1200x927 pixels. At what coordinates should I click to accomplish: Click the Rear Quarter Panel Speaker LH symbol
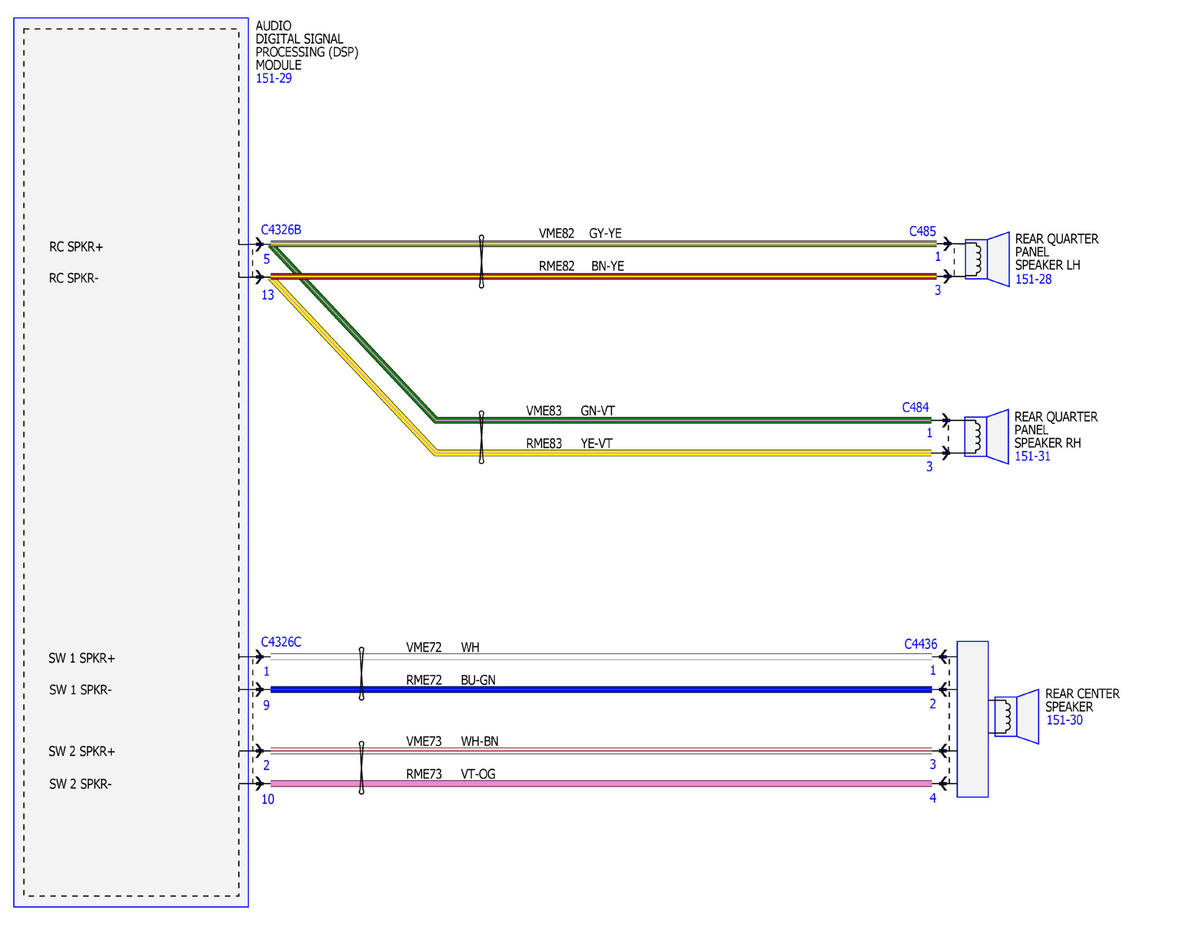(986, 260)
